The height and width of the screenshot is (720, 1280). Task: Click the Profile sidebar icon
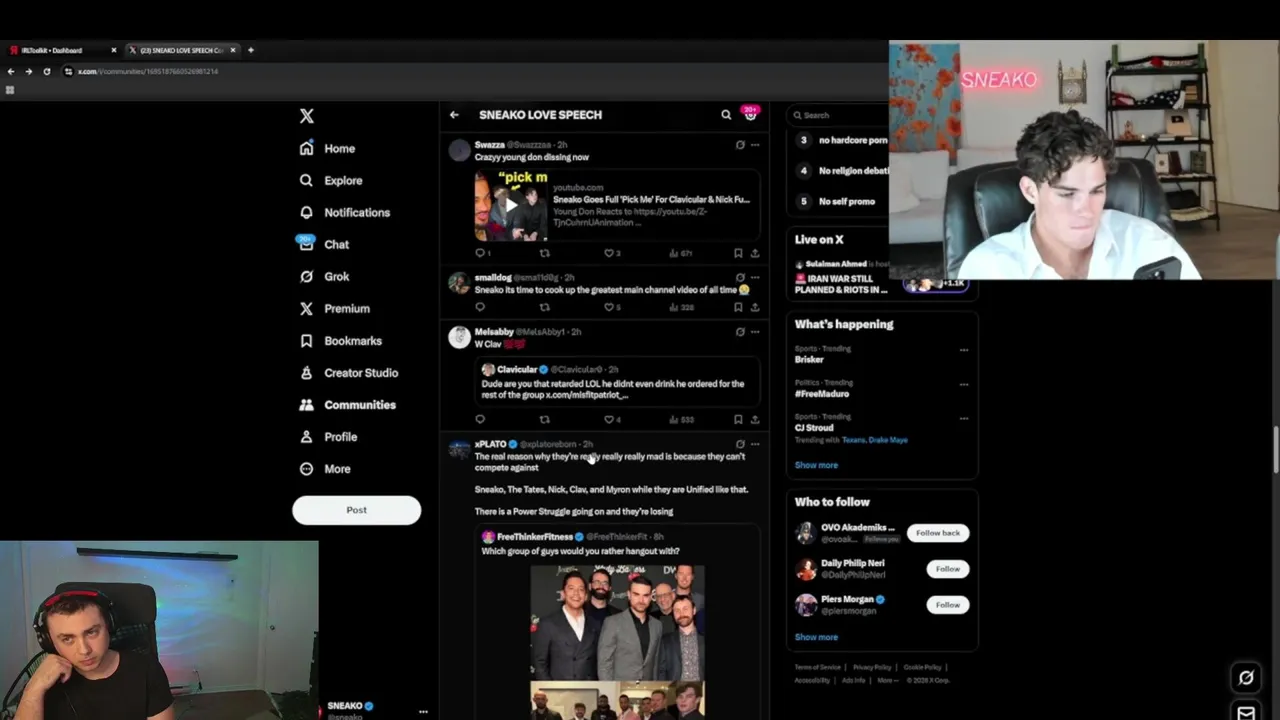coord(306,436)
